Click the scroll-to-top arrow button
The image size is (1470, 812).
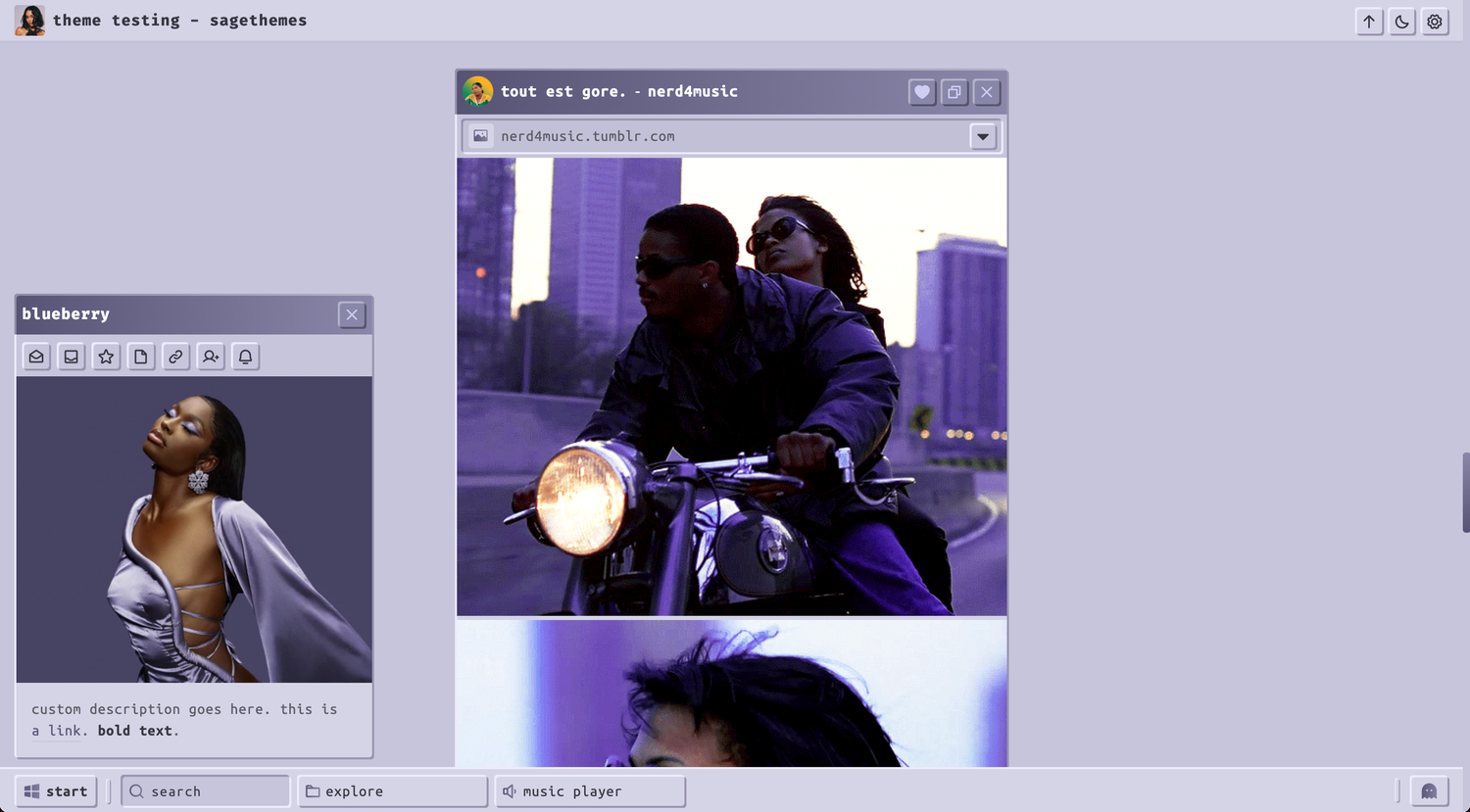click(1369, 22)
